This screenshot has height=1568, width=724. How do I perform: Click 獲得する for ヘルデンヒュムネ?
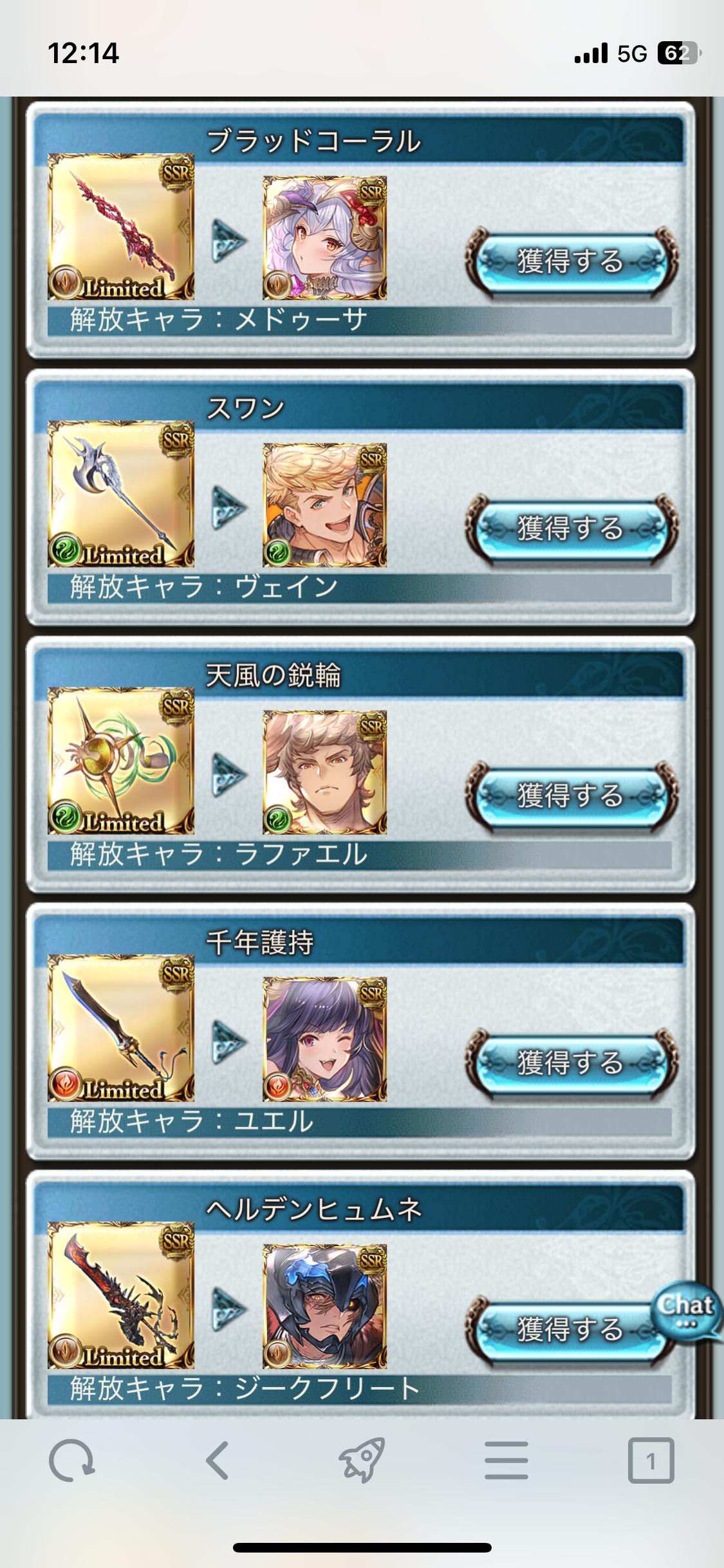coord(560,1330)
